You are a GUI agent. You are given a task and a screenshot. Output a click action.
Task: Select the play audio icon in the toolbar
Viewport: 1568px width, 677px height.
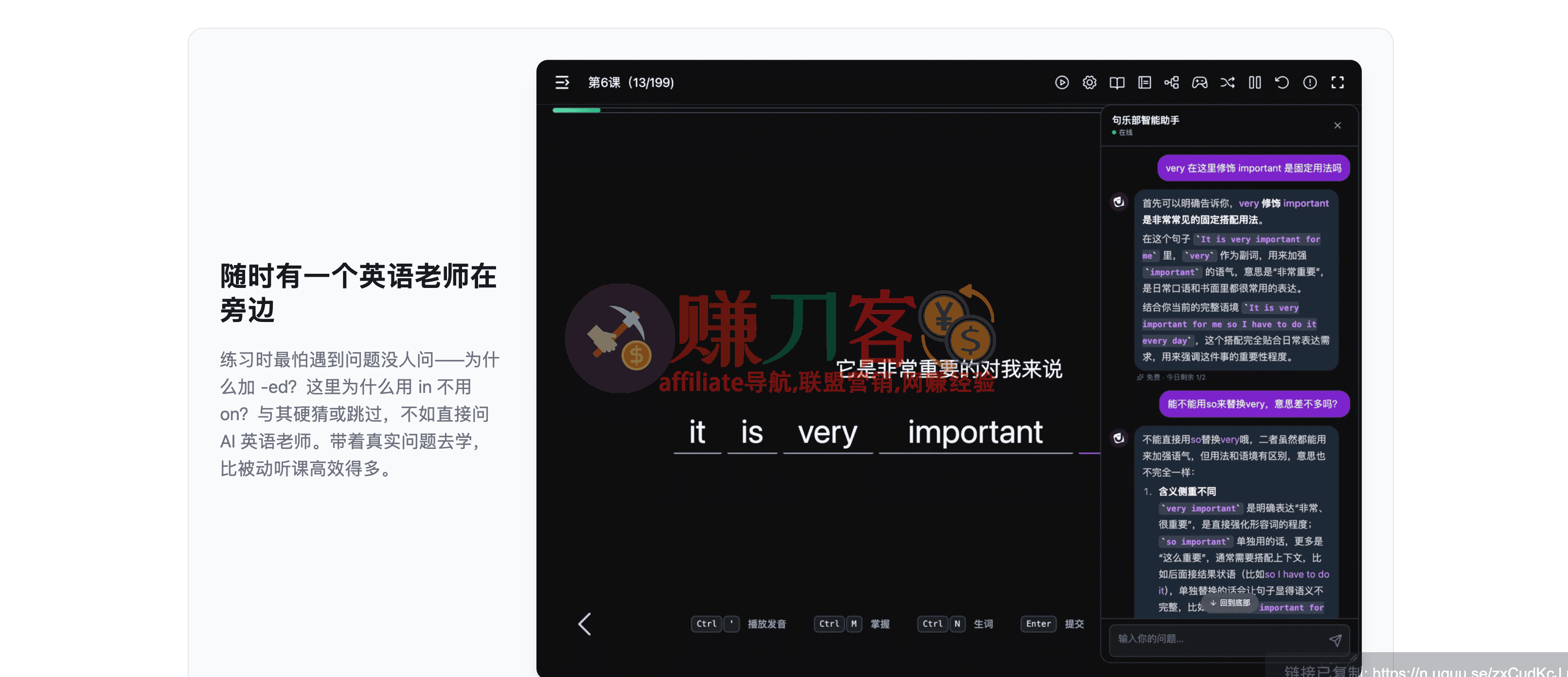coord(1062,82)
